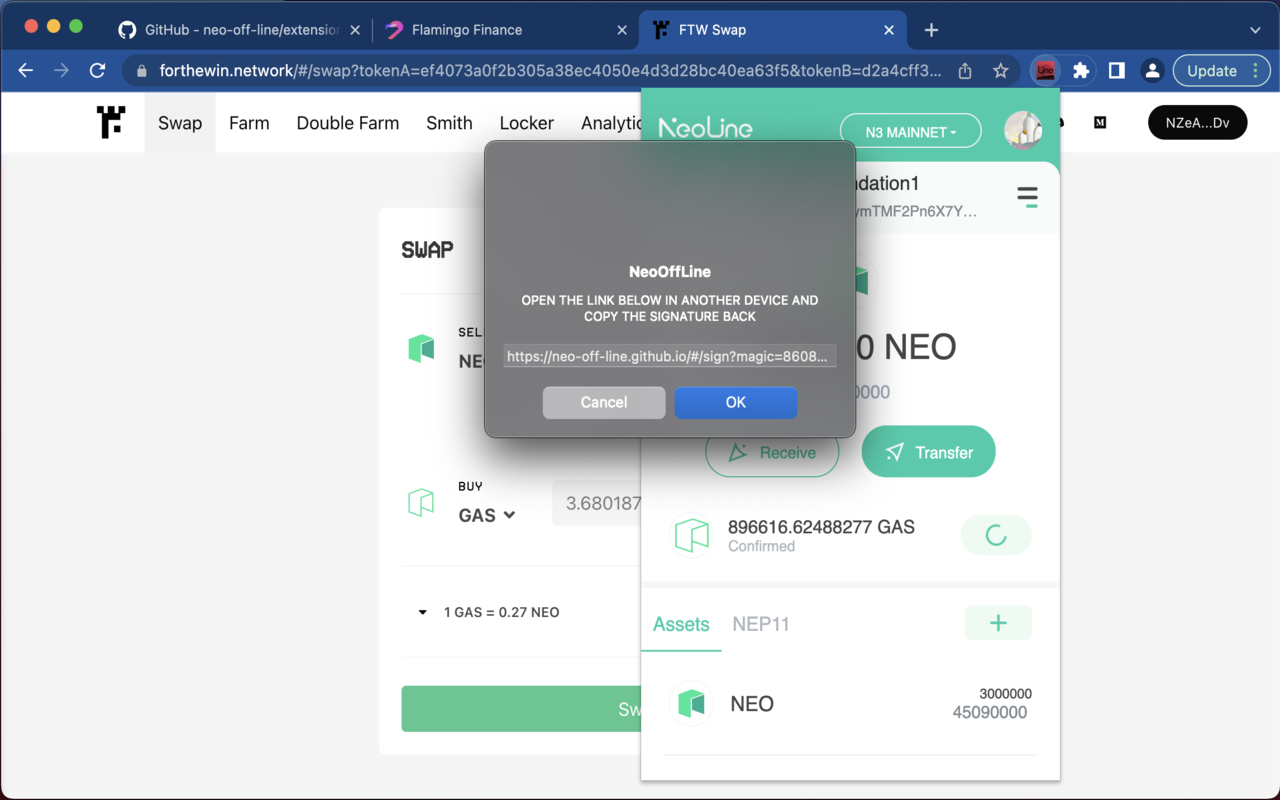
Task: Click the NeoLine account avatar
Action: [x=1023, y=131]
